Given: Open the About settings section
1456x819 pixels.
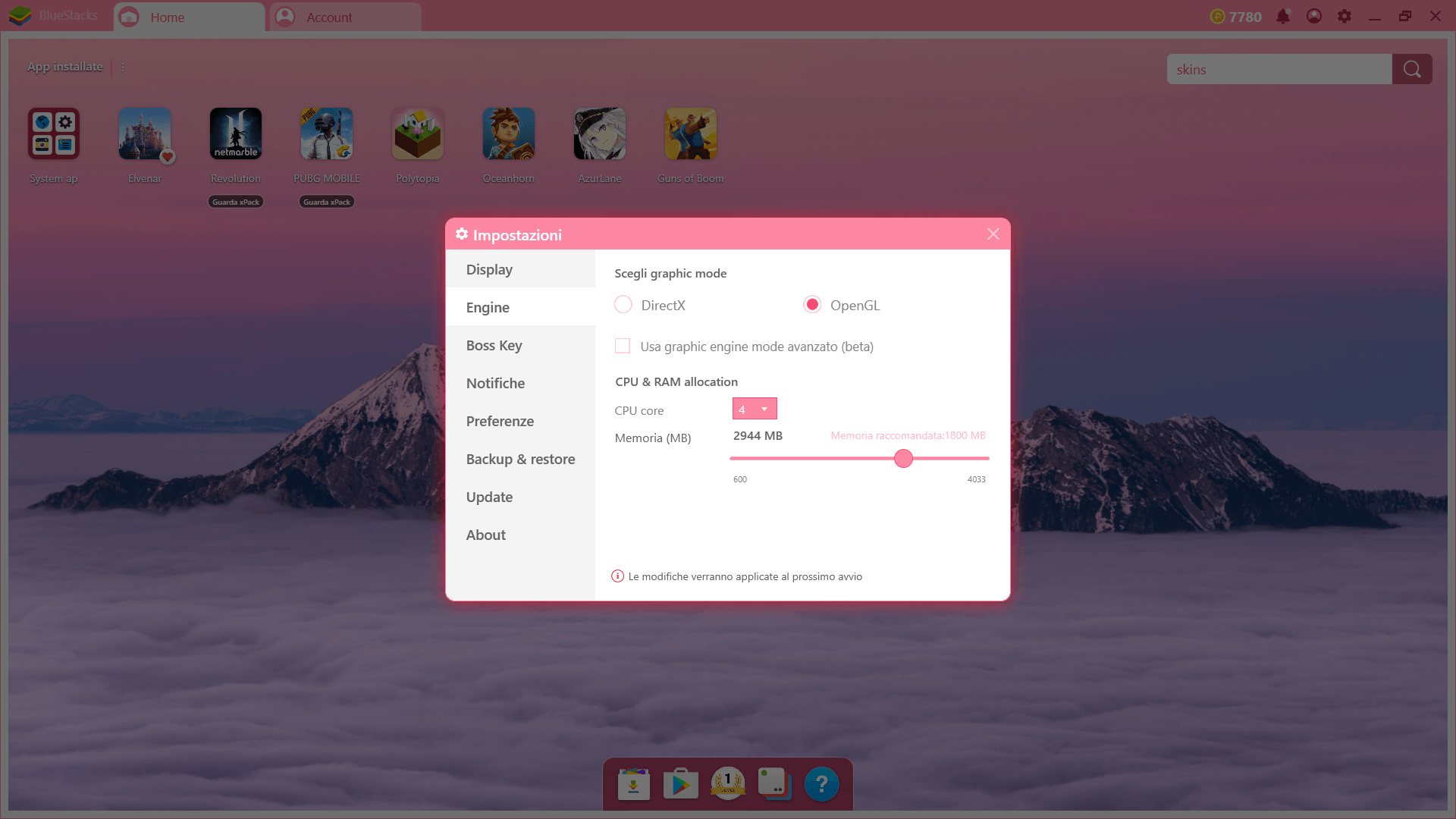Looking at the screenshot, I should (520, 535).
